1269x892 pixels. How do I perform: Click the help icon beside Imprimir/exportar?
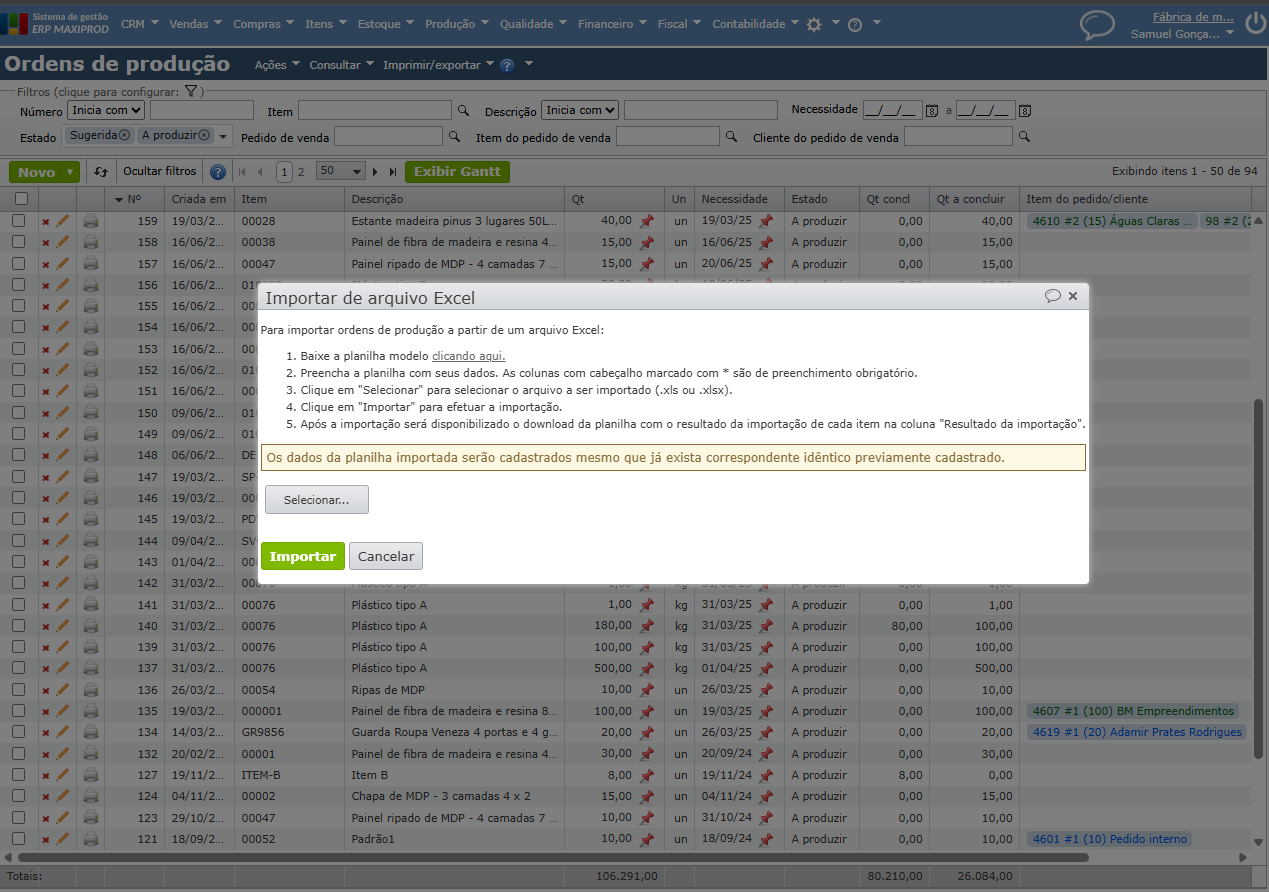pos(507,65)
